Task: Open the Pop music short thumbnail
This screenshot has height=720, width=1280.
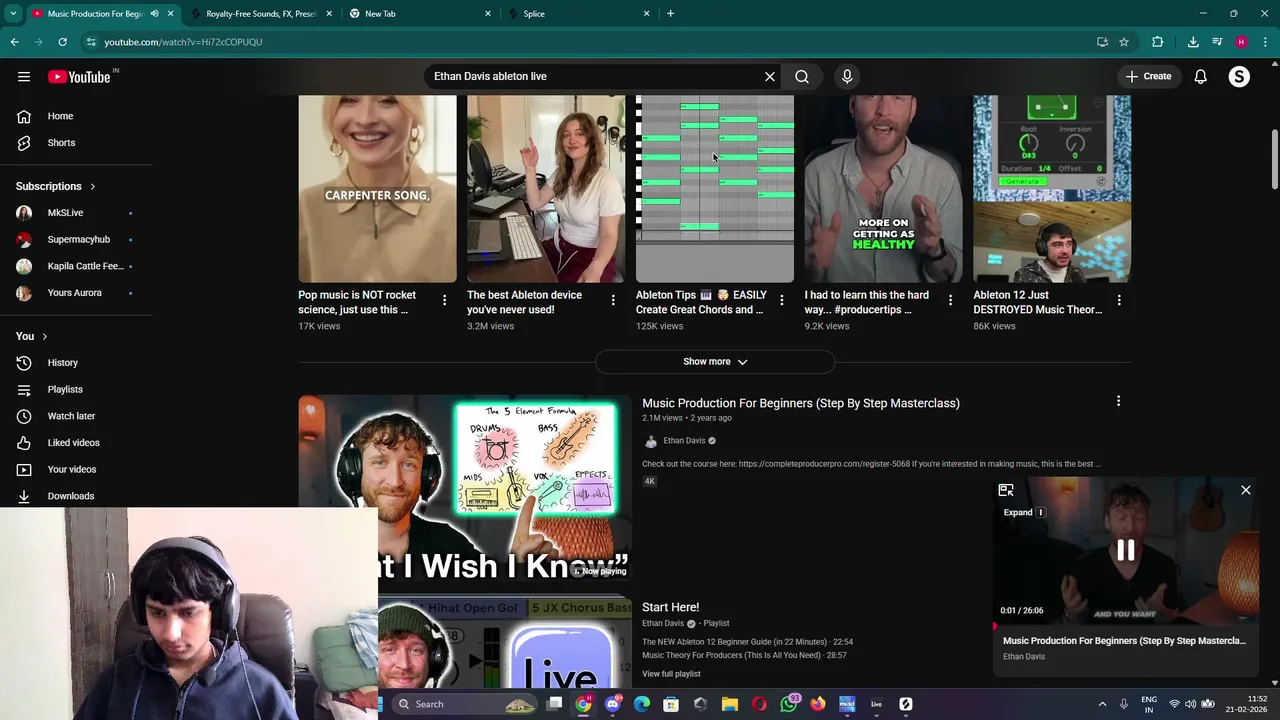Action: click(x=377, y=189)
